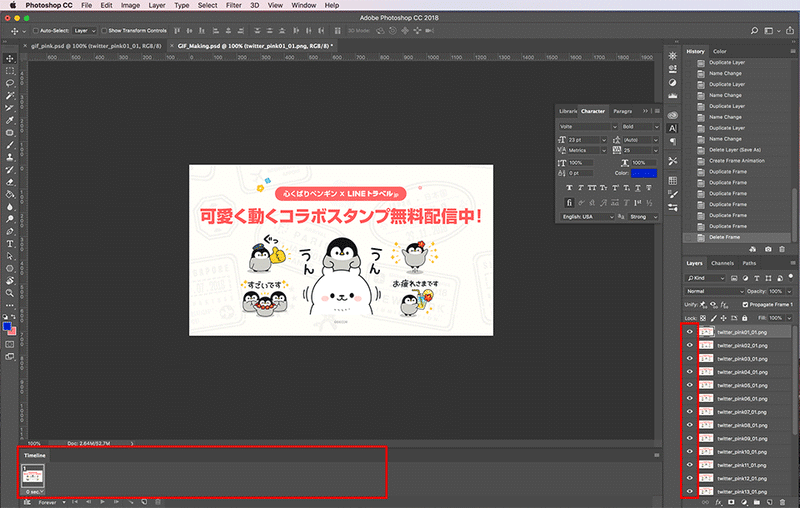Open the Forever looping options dropdown

coord(52,502)
